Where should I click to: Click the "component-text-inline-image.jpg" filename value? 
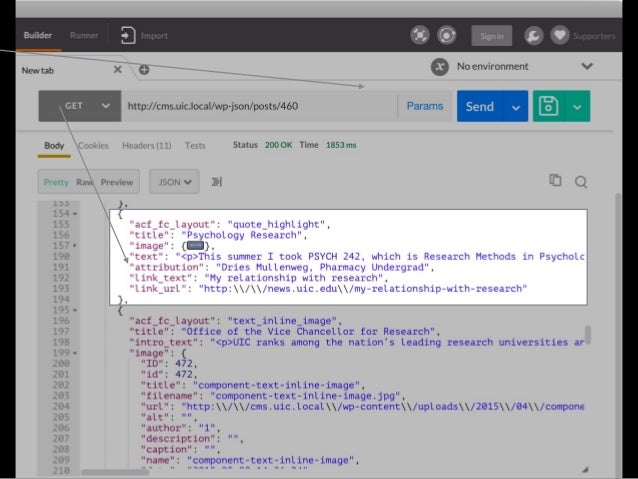pyautogui.click(x=305, y=396)
